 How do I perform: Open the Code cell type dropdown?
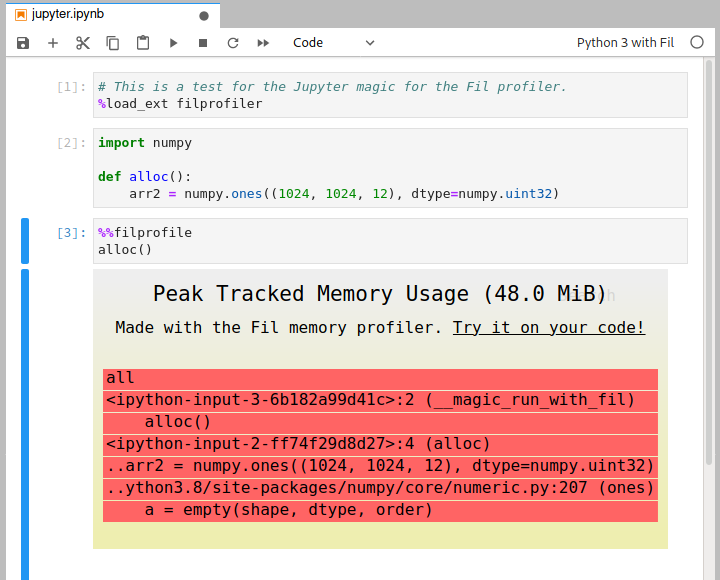[x=333, y=43]
